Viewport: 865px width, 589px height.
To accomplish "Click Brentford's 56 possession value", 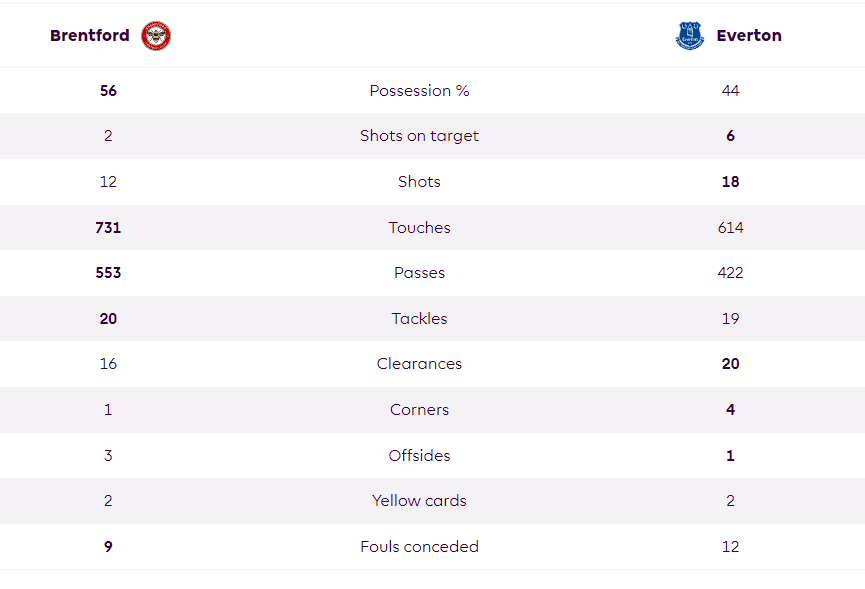I will (108, 90).
